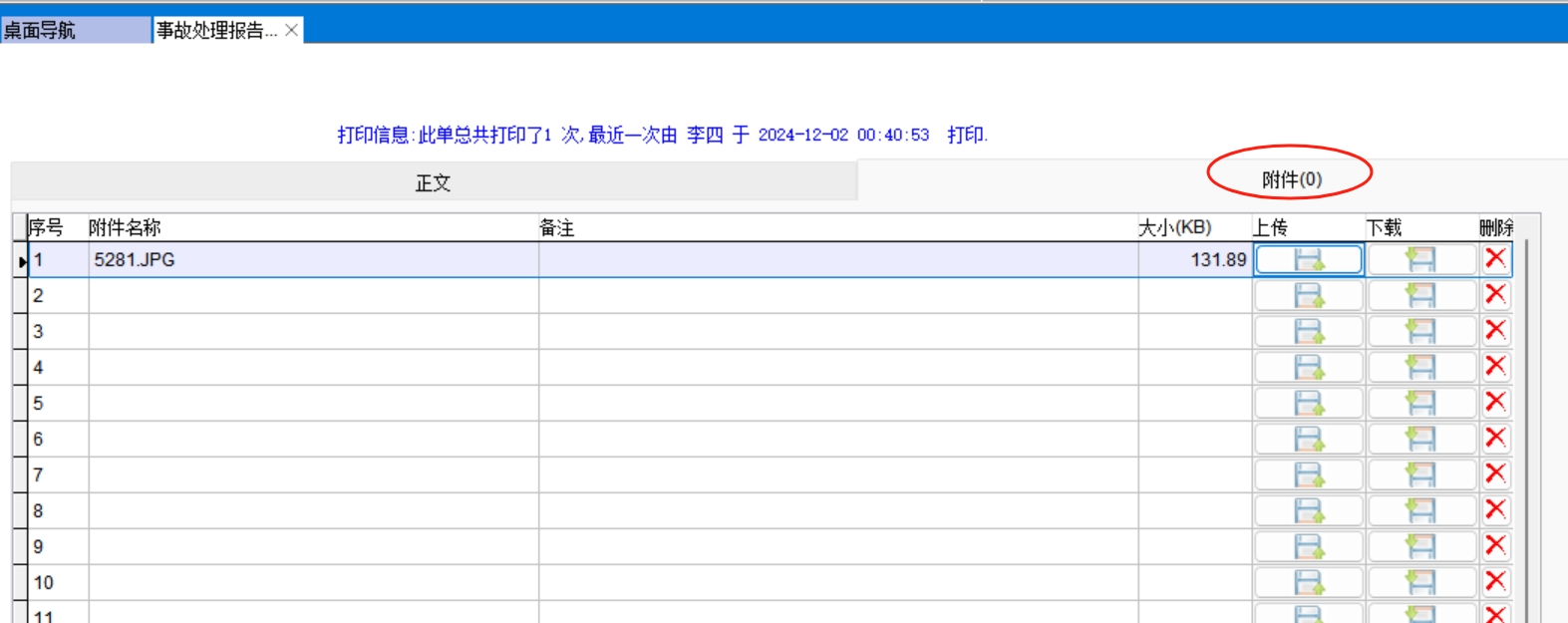Screen dimensions: 1568x623
Task: Click upload icon in row 9
Action: [x=1308, y=547]
